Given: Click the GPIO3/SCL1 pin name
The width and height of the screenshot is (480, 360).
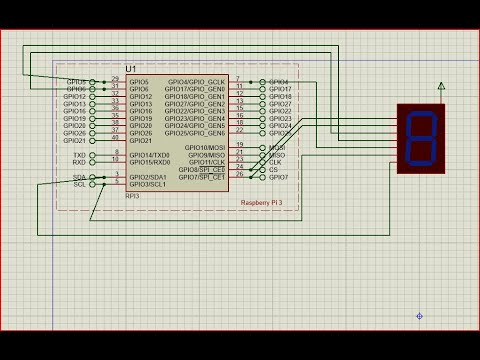Looking at the screenshot, I should (x=147, y=185).
